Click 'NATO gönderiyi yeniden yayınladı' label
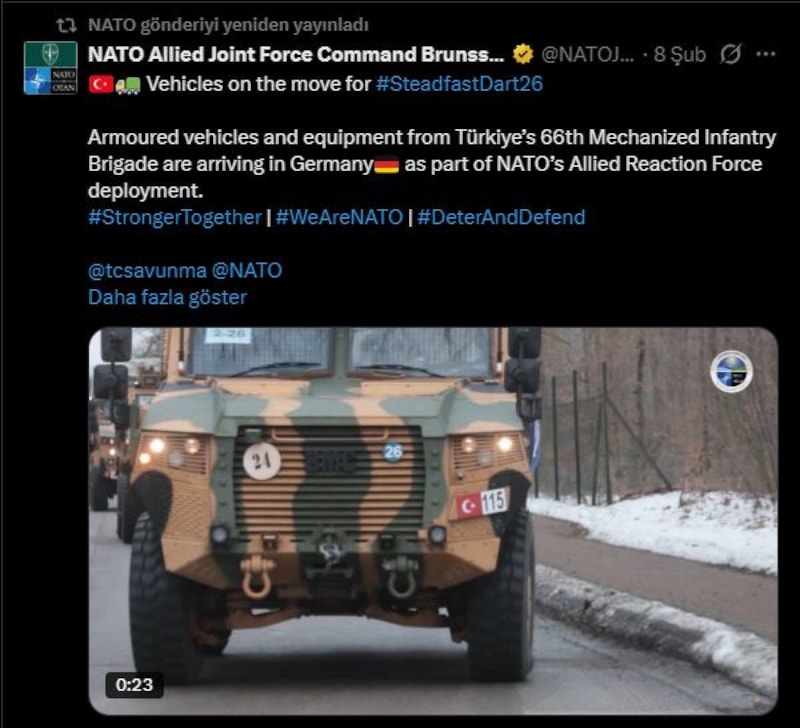The image size is (800, 728). pos(228,25)
